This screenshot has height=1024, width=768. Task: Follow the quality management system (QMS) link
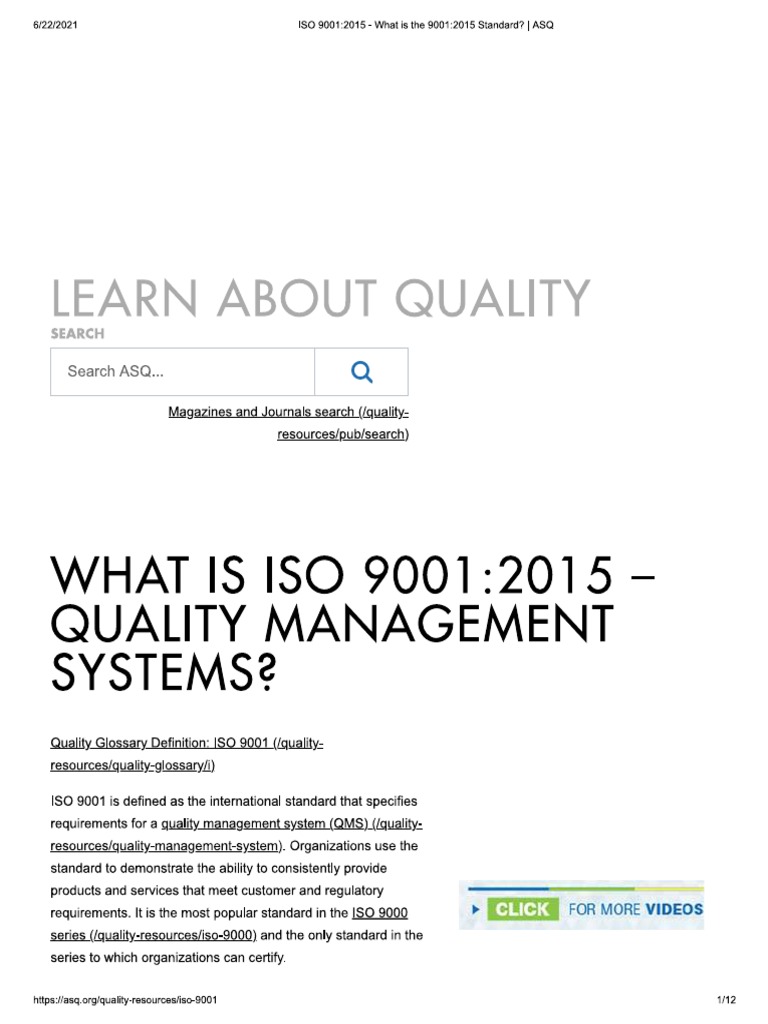[x=236, y=835]
